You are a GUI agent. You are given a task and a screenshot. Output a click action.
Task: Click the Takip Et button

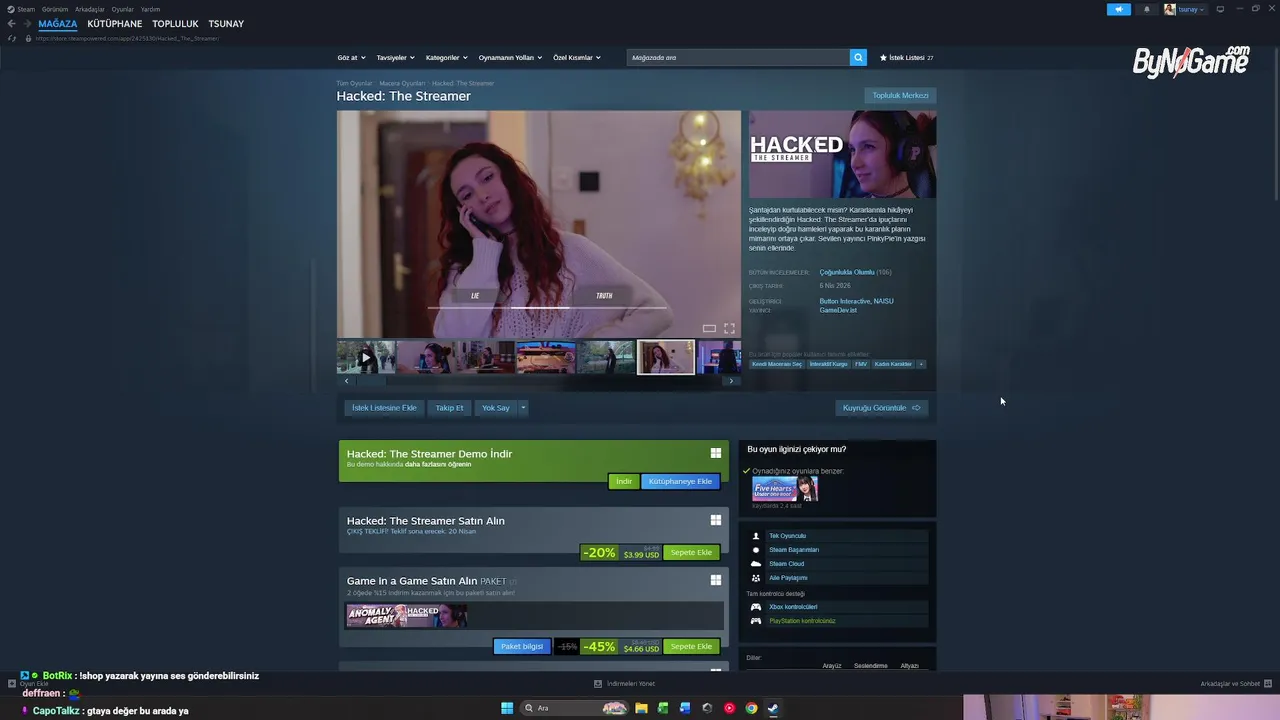click(450, 408)
